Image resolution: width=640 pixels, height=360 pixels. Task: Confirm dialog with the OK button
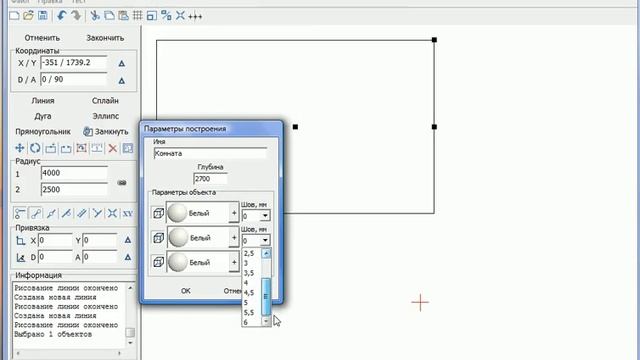pos(186,291)
